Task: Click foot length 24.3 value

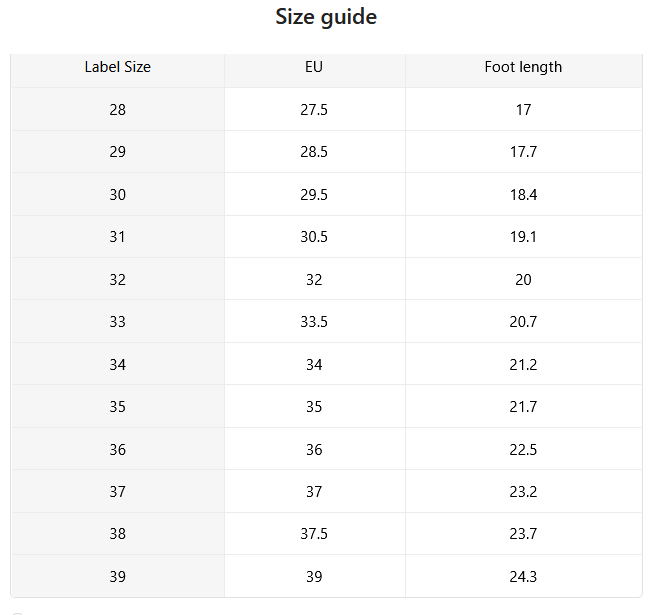Action: click(x=523, y=576)
